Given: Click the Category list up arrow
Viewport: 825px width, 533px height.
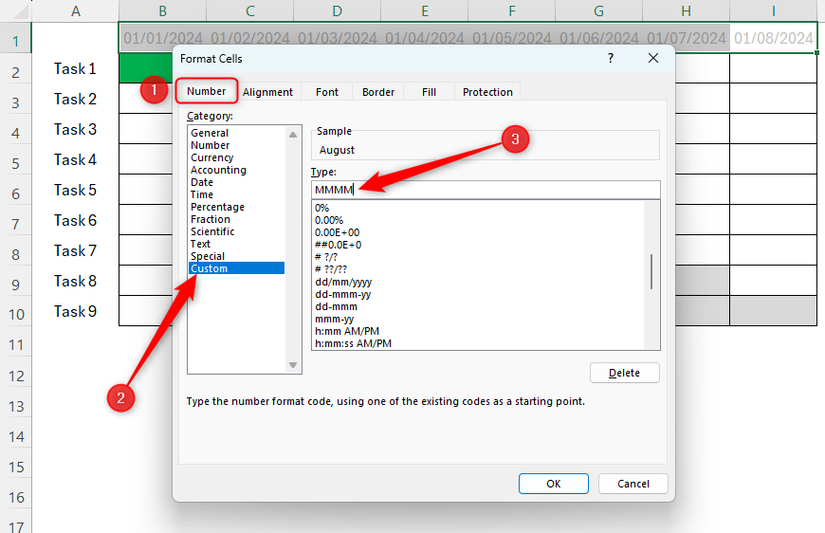Looking at the screenshot, I should pyautogui.click(x=293, y=135).
